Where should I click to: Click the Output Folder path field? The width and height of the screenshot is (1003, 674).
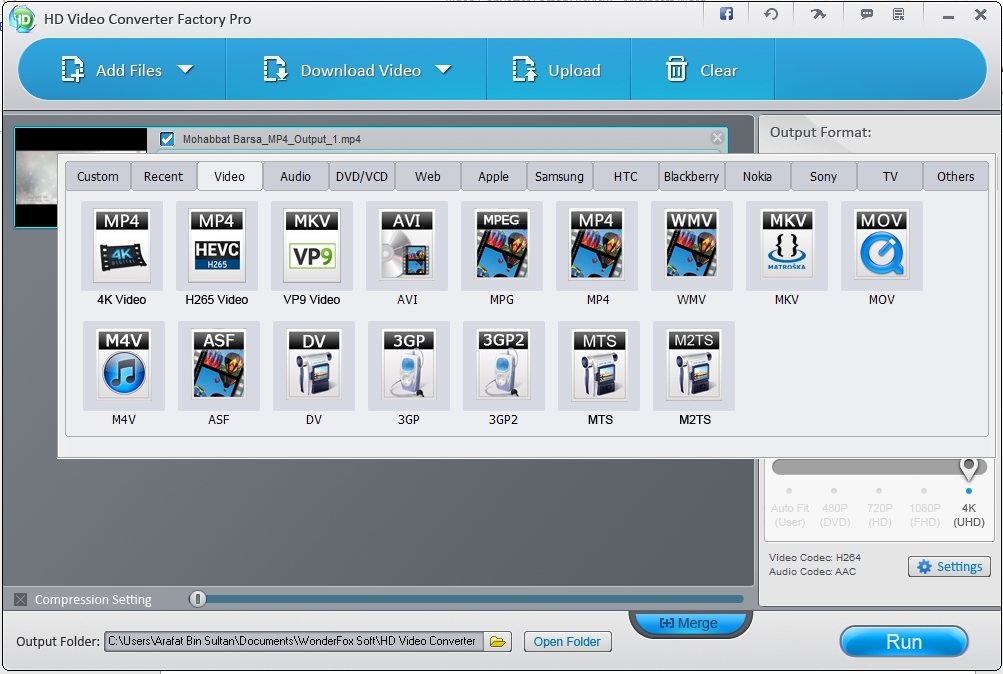pyautogui.click(x=294, y=641)
